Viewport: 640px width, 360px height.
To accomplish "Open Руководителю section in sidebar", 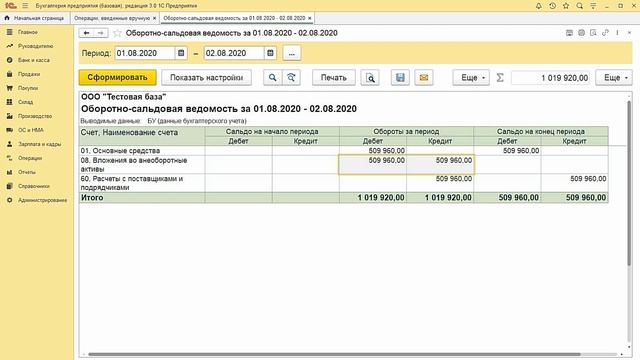I will point(35,46).
